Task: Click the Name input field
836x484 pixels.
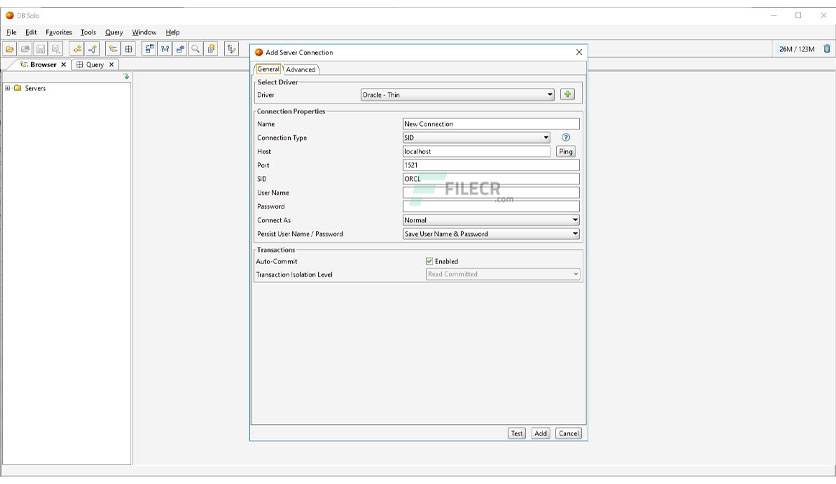Action: click(491, 124)
